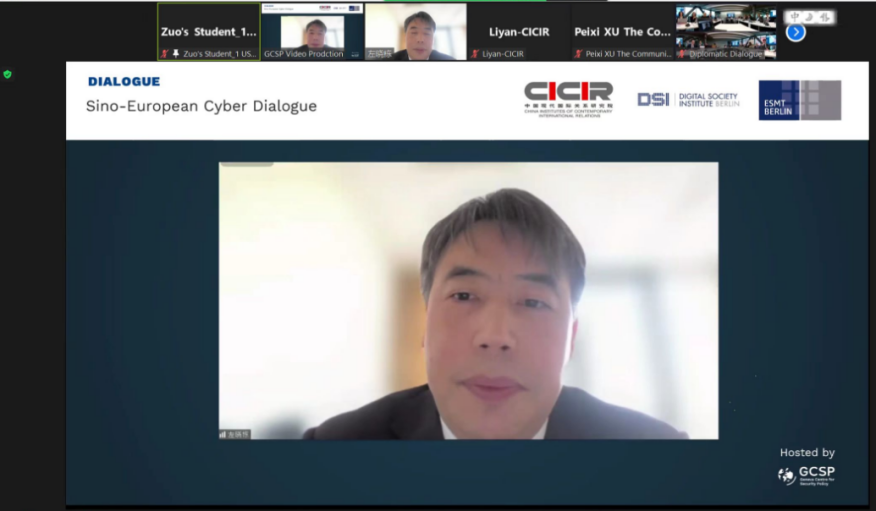Select the 左晓栋 speaker thumbnail
The width and height of the screenshot is (876, 511).
click(416, 31)
